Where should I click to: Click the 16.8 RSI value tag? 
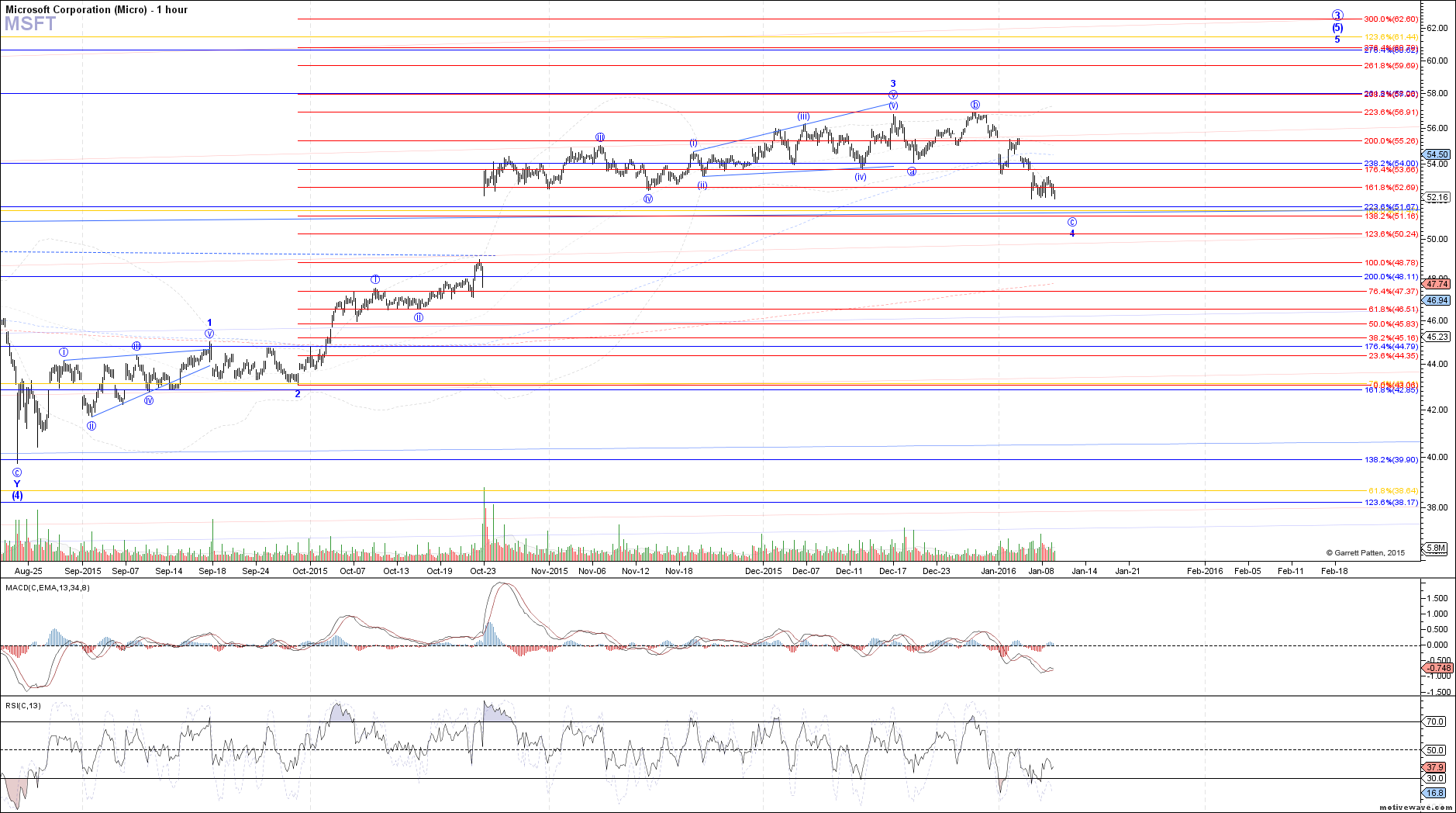click(x=1435, y=793)
